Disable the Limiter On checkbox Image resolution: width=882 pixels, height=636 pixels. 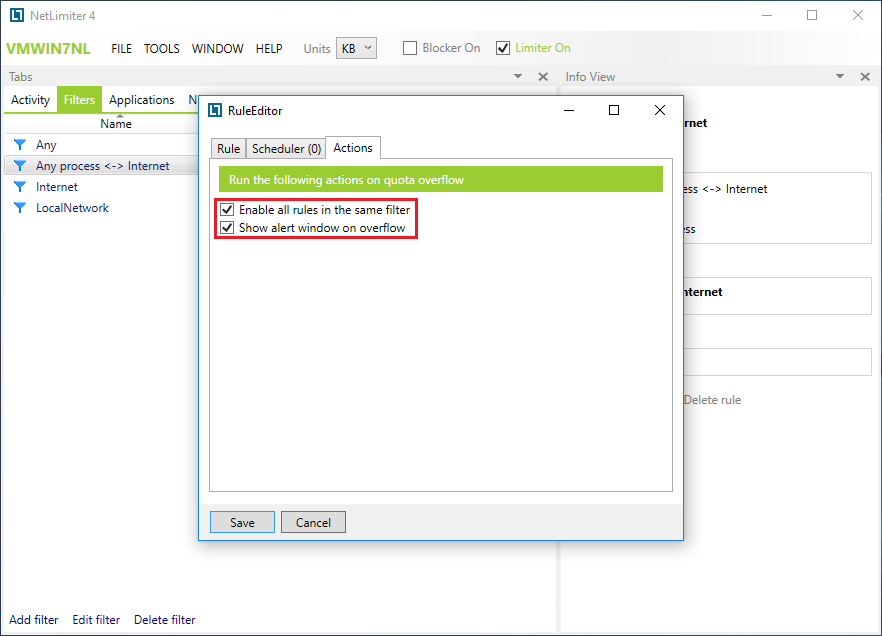503,48
